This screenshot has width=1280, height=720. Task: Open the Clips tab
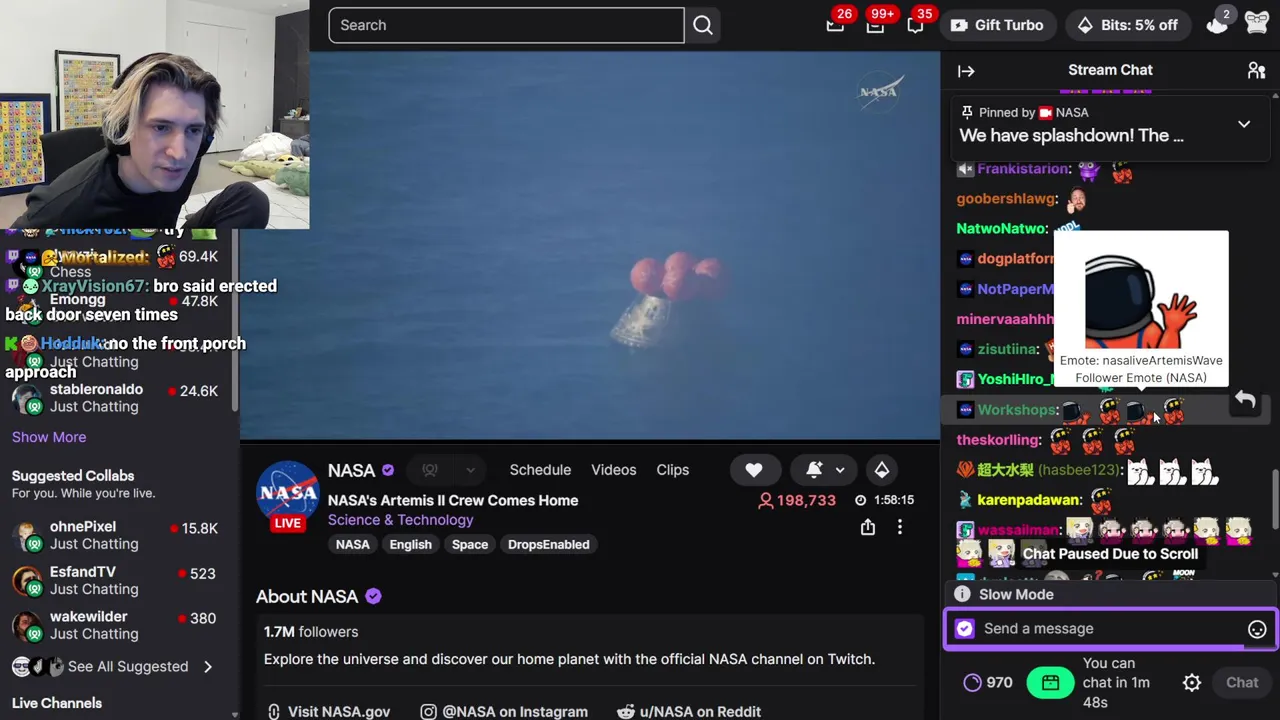click(672, 470)
